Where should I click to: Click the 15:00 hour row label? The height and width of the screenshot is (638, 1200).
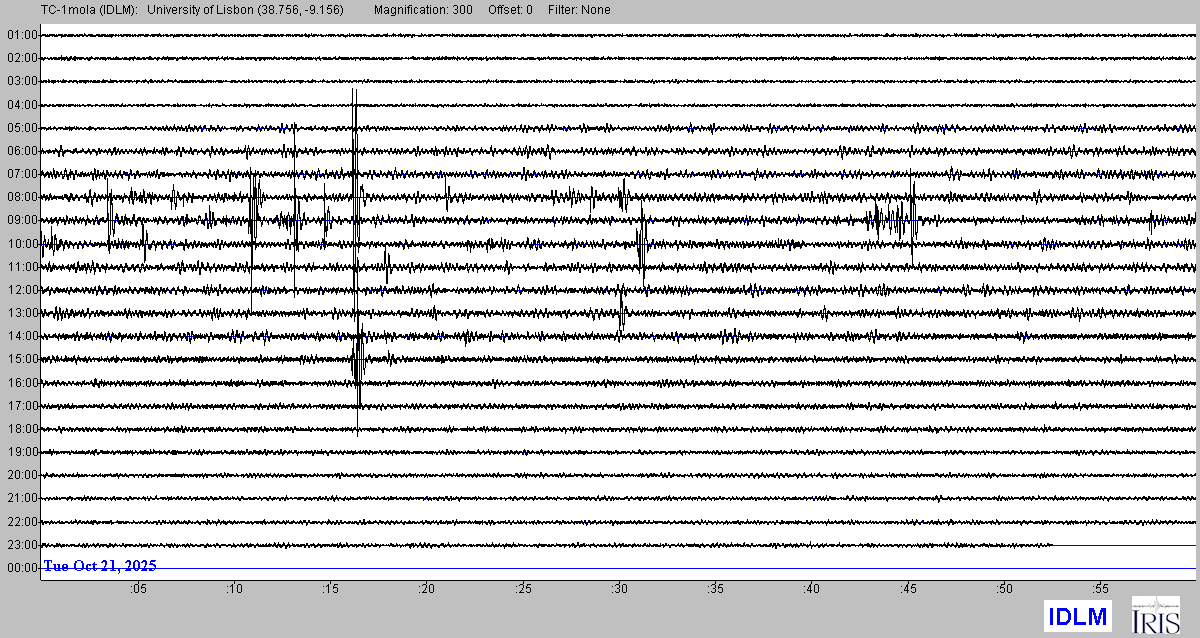21,359
